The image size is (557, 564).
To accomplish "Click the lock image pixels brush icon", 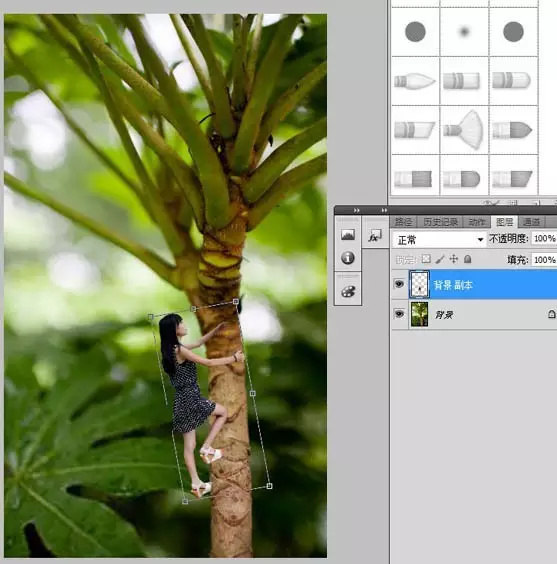I will [440, 259].
